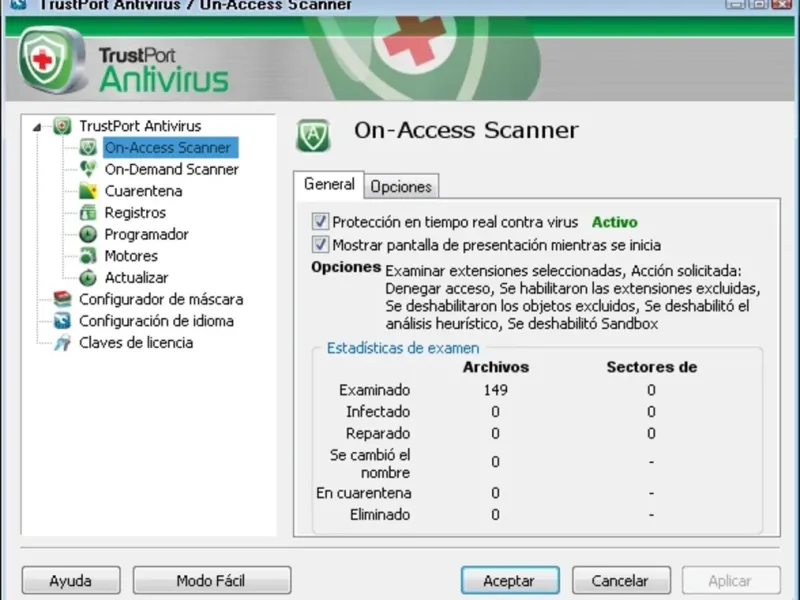Viewport: 800px width, 600px height.
Task: Open Ayuda help button
Action: click(71, 581)
